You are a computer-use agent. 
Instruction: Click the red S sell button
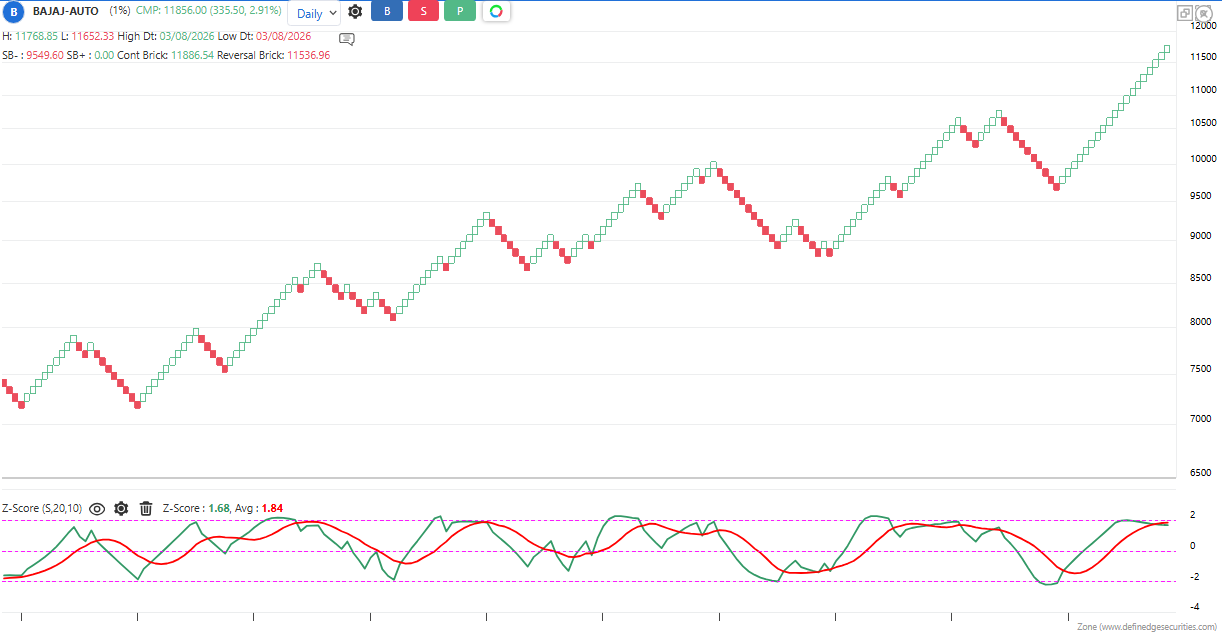[424, 12]
